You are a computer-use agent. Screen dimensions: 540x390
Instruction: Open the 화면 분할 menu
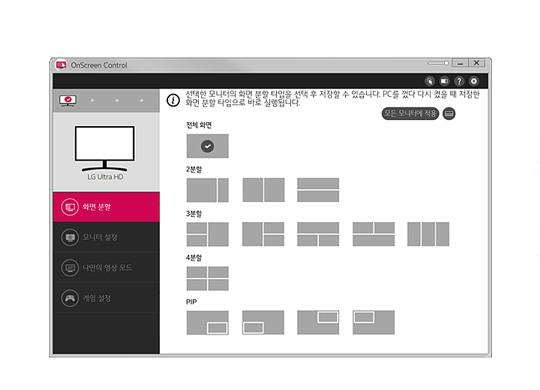point(106,207)
